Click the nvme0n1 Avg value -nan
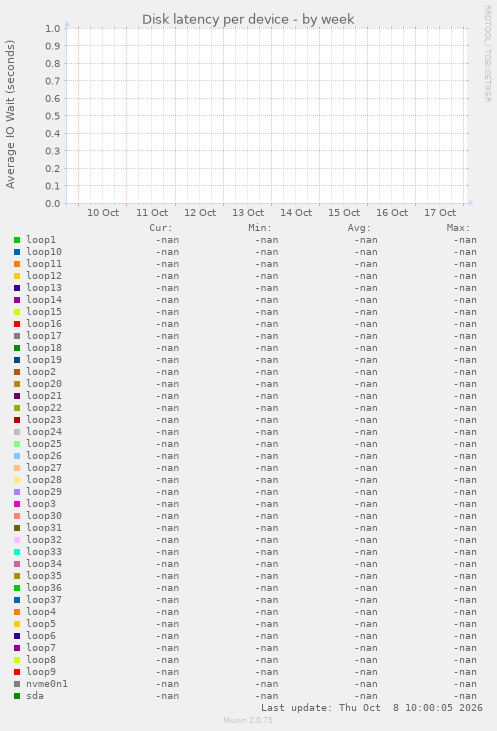The height and width of the screenshot is (731, 497). click(x=366, y=684)
